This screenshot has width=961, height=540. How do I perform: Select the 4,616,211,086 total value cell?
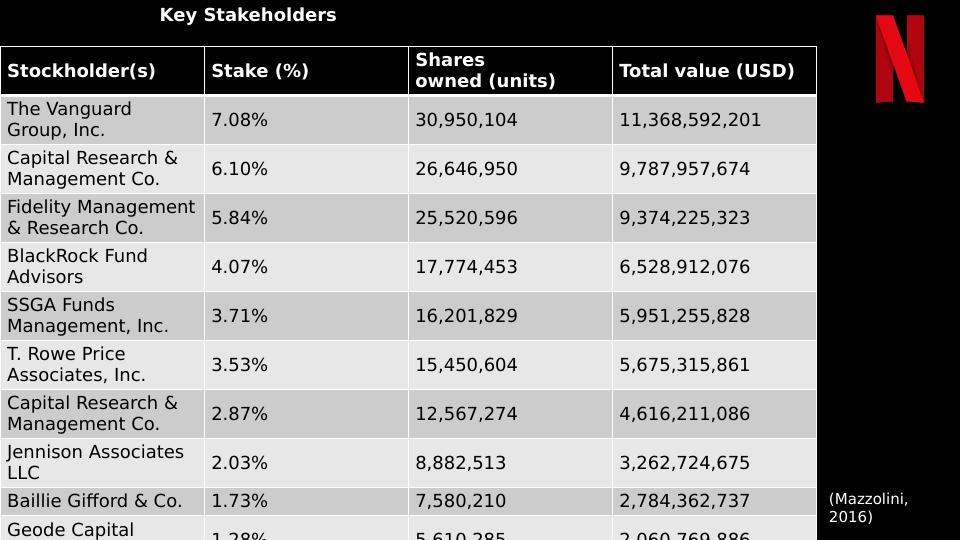tap(684, 414)
